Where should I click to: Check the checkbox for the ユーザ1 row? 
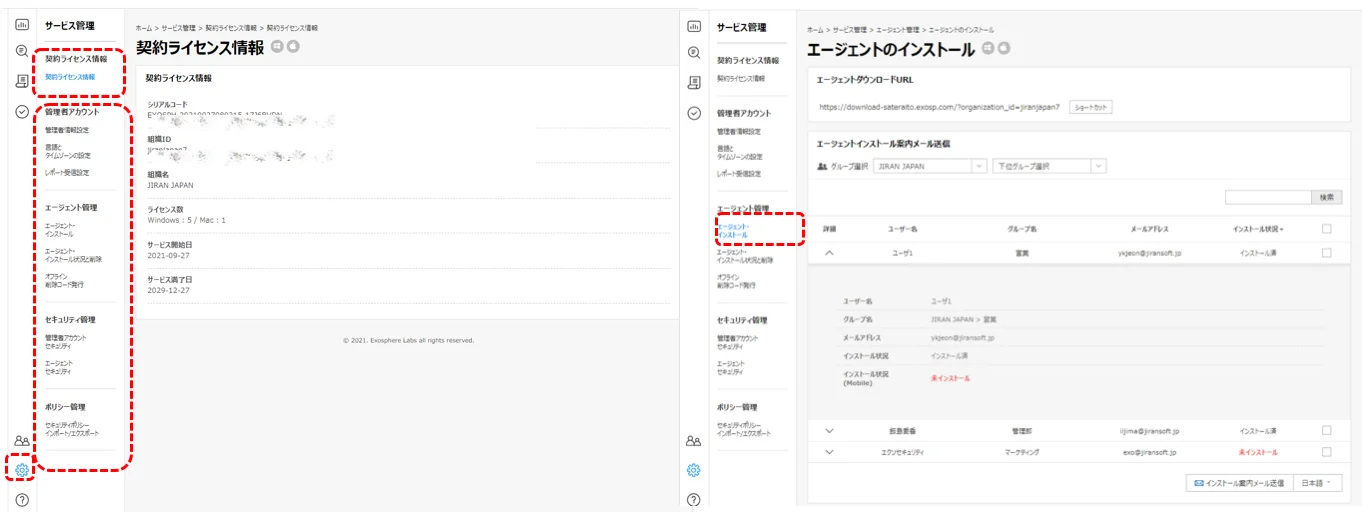(1326, 253)
